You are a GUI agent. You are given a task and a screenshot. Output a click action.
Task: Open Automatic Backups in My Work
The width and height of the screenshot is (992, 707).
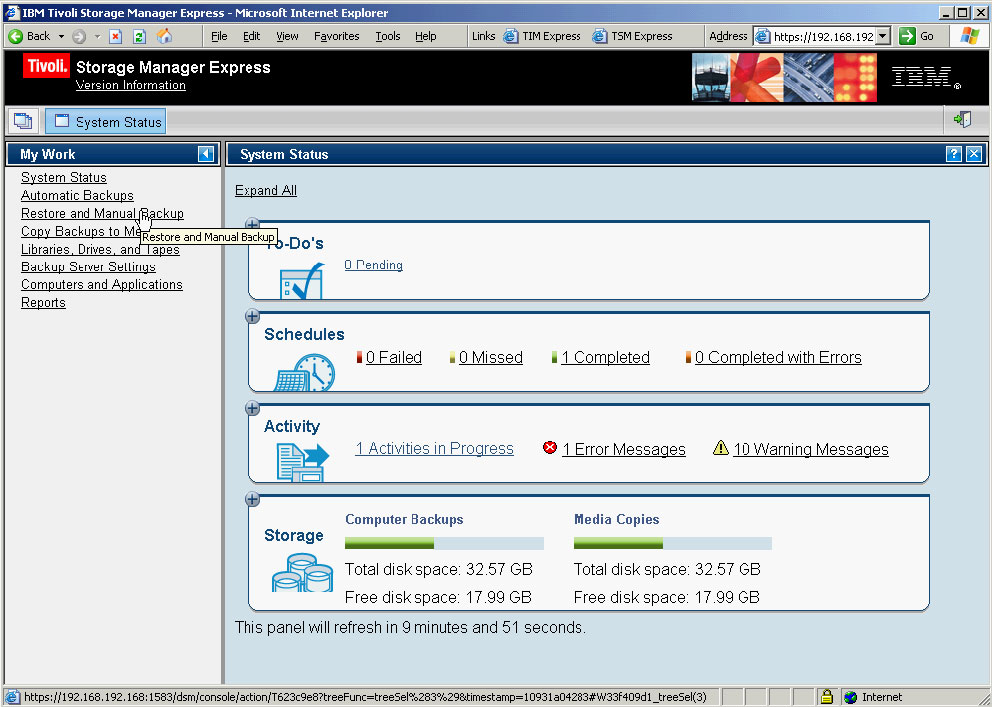coord(77,195)
